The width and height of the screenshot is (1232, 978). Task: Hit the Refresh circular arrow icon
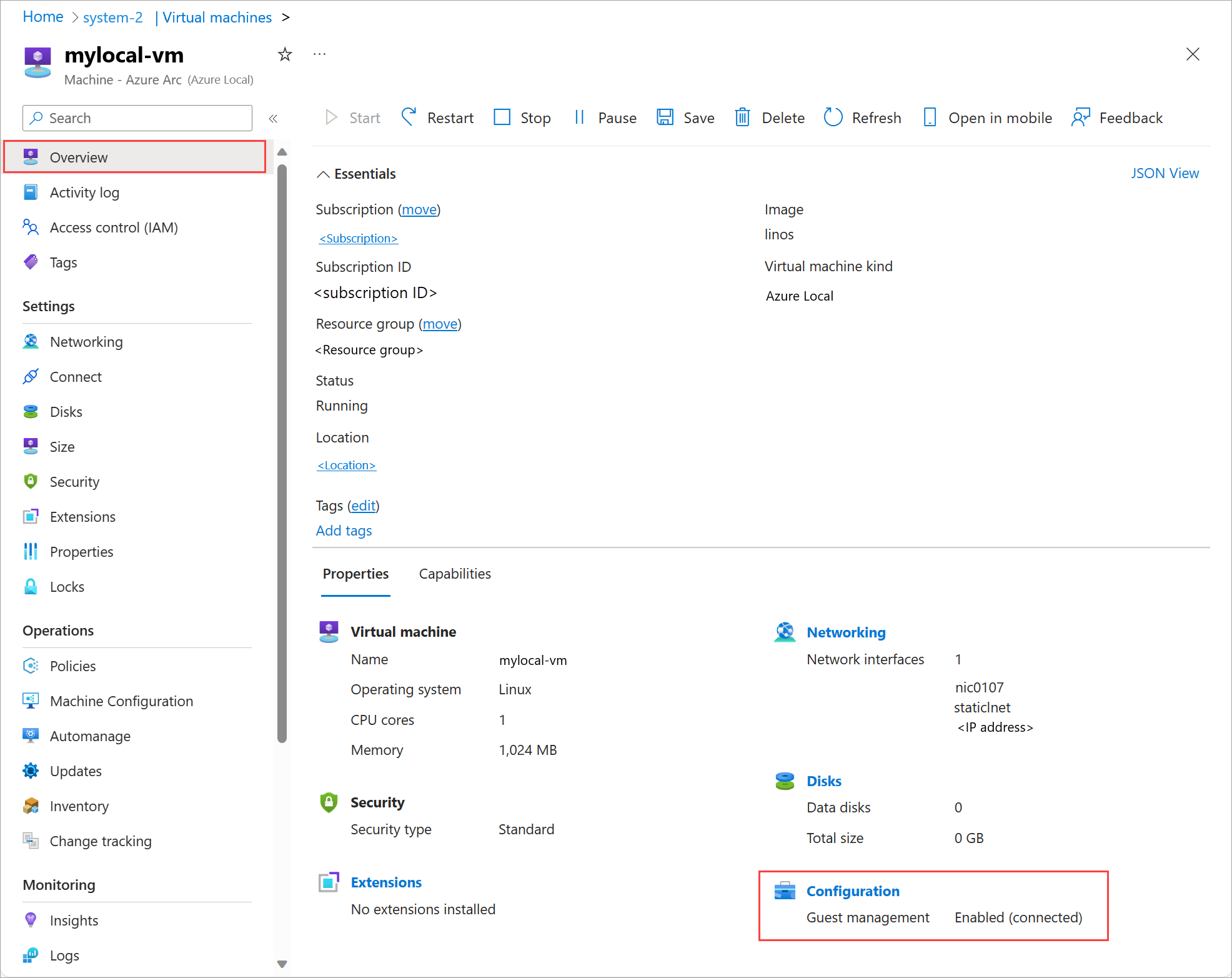[x=833, y=117]
